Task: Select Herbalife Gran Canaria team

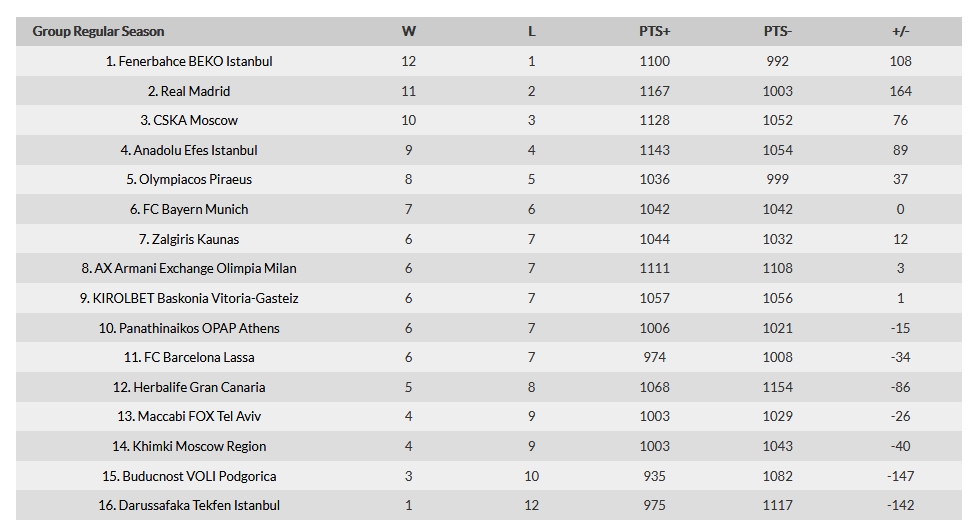Action: coord(189,387)
